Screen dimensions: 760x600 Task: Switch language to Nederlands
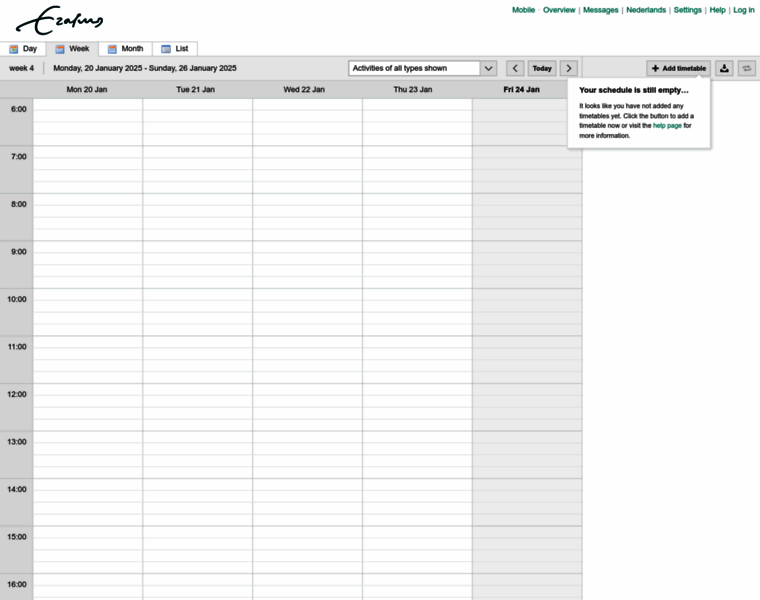click(x=646, y=10)
